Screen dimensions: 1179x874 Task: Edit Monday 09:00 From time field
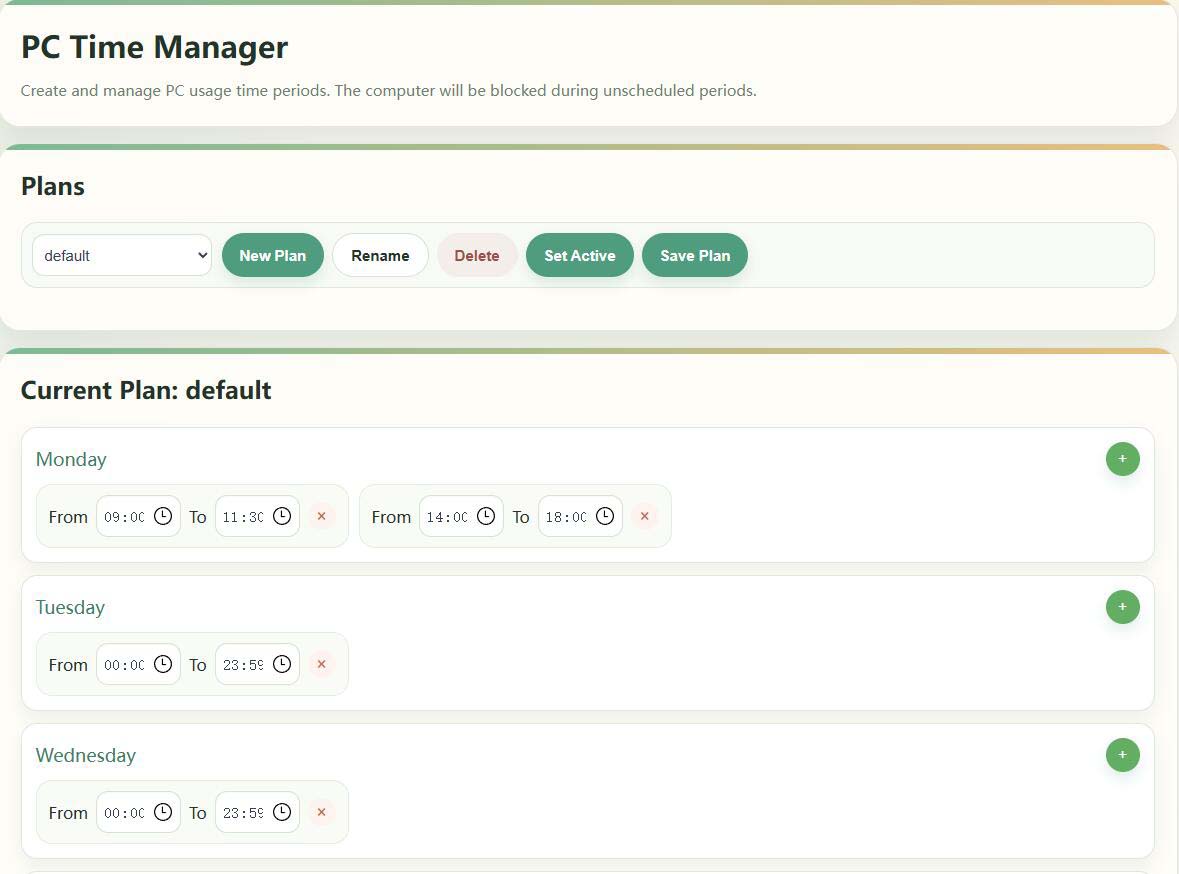[138, 516]
